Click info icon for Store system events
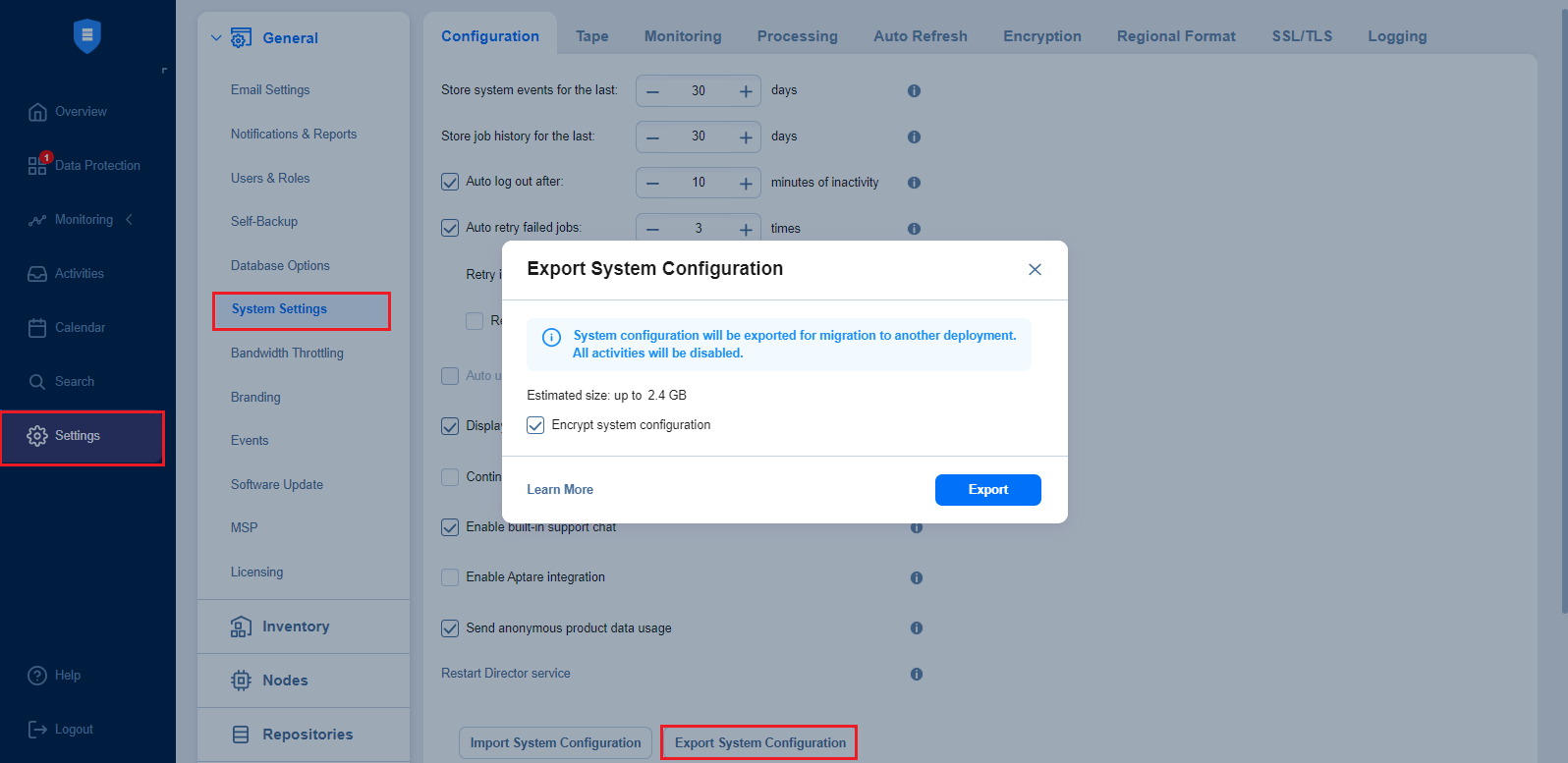This screenshot has width=1568, height=763. click(x=914, y=90)
